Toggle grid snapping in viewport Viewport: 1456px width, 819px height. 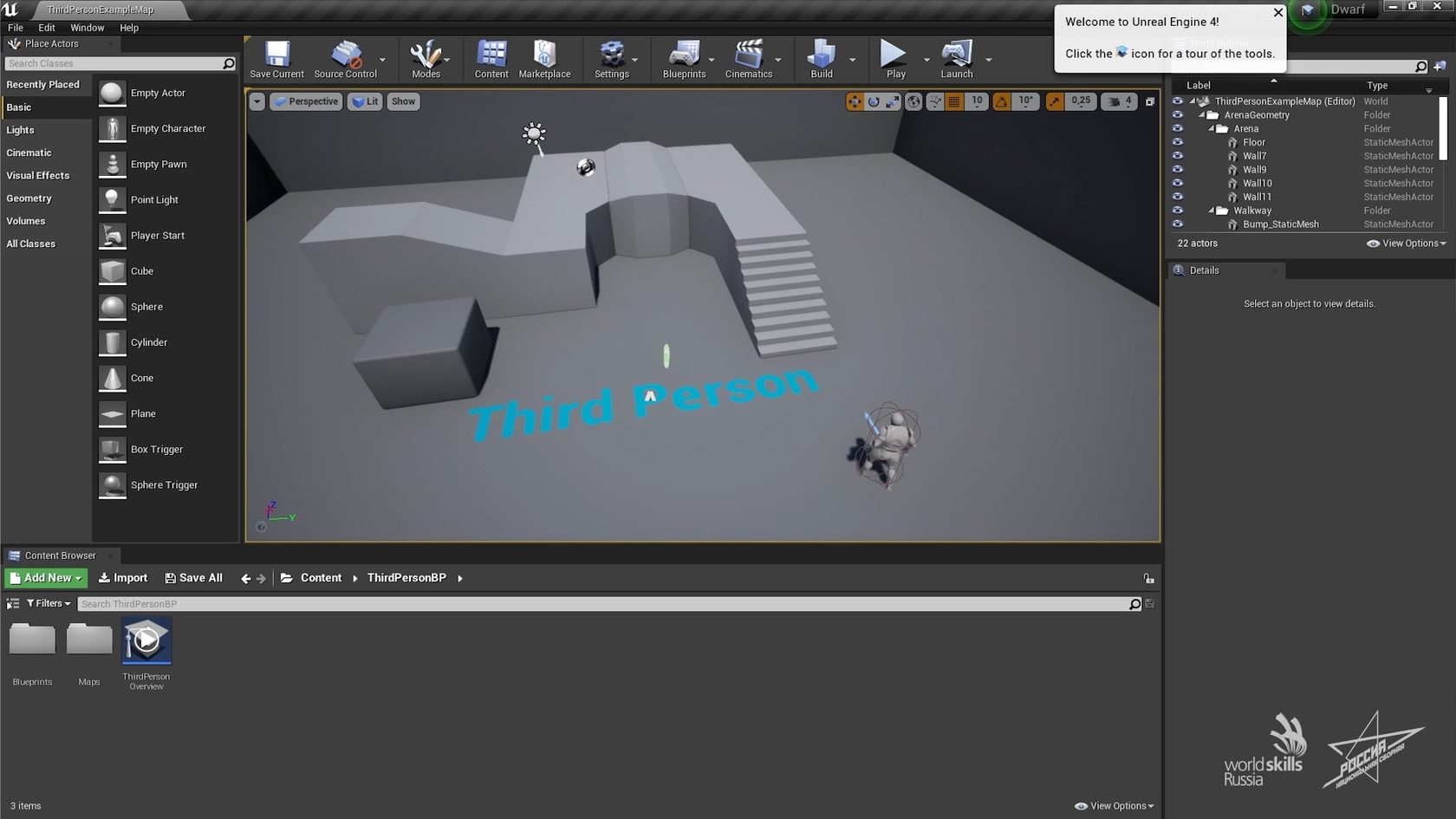[x=954, y=101]
